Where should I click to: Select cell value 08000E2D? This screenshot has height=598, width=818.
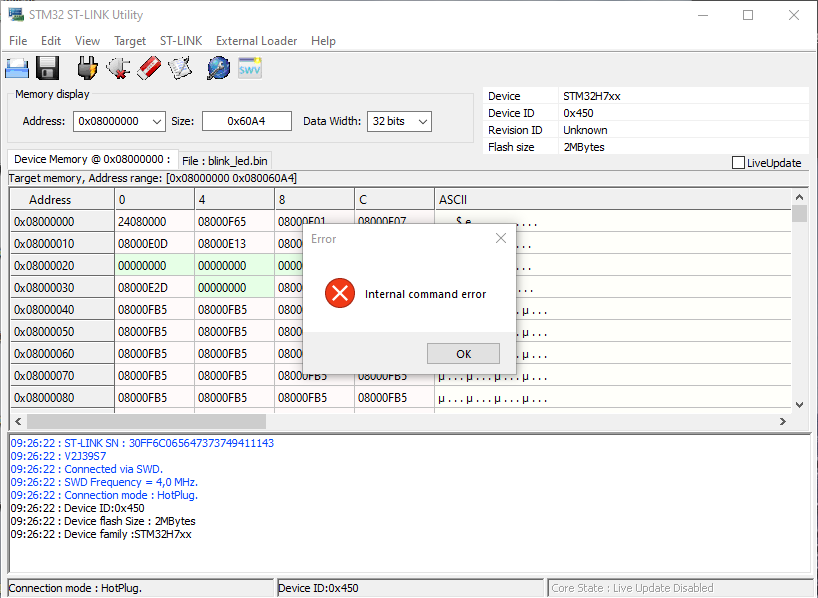(154, 288)
